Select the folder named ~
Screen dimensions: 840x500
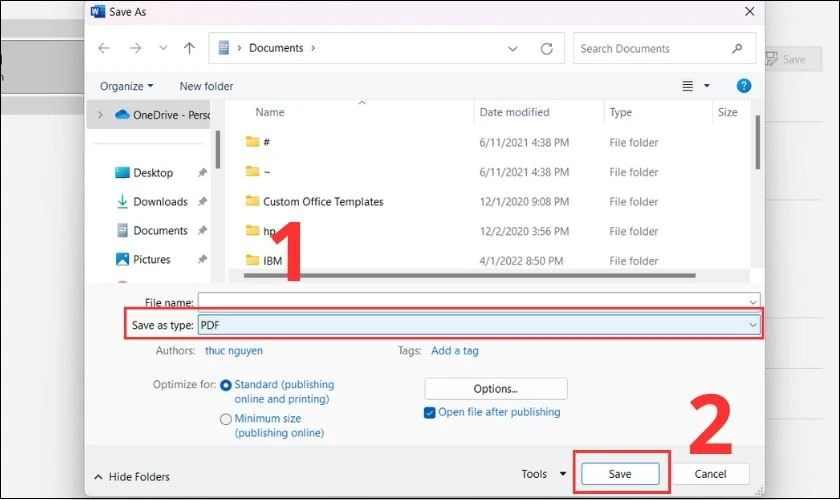pyautogui.click(x=258, y=171)
